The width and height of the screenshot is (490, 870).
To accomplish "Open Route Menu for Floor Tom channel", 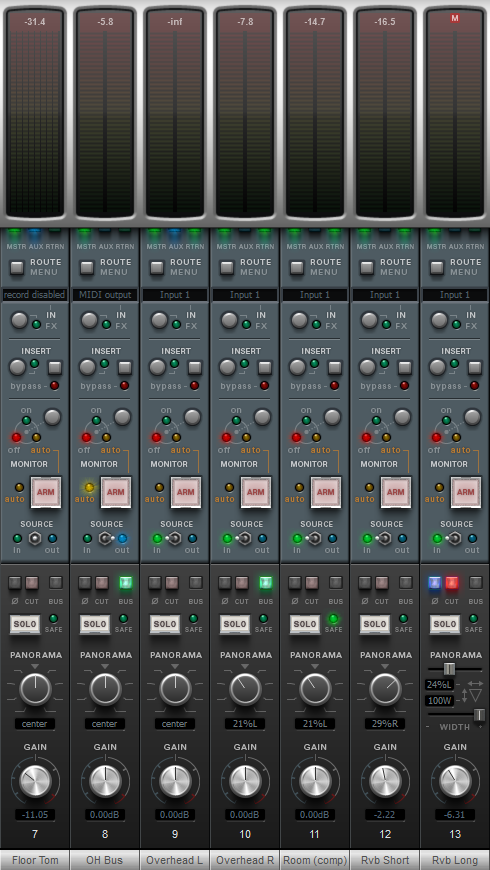I will click(17, 267).
